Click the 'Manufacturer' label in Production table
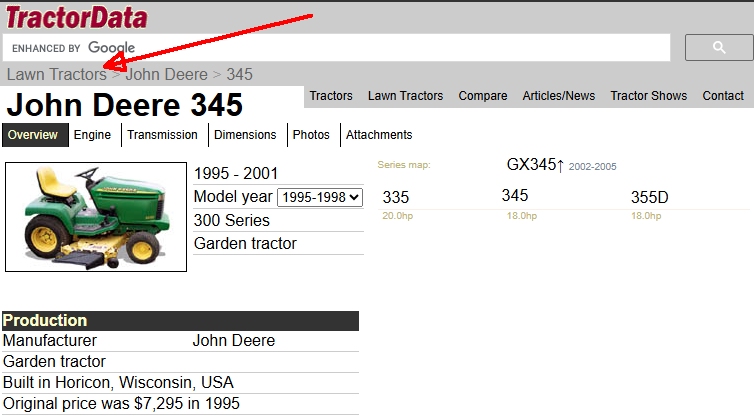Screen dimensions: 754x420 point(50,341)
